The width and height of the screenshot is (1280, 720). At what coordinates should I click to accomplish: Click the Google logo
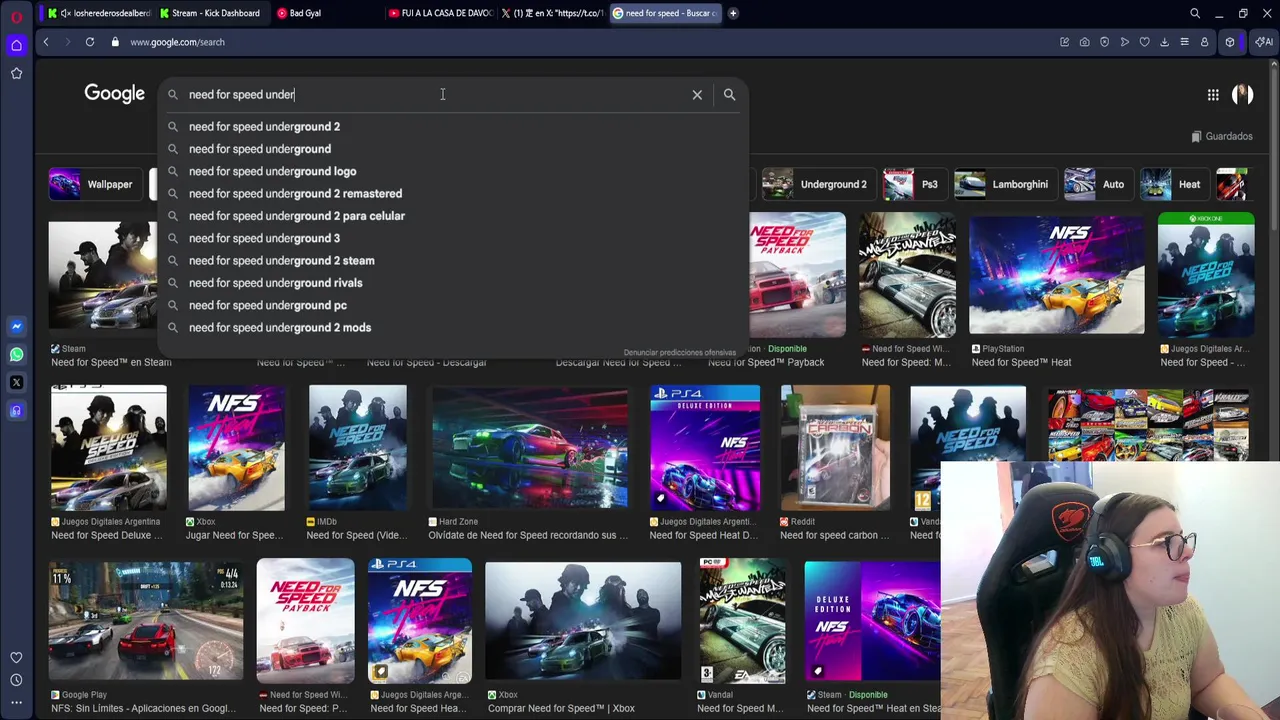(115, 94)
